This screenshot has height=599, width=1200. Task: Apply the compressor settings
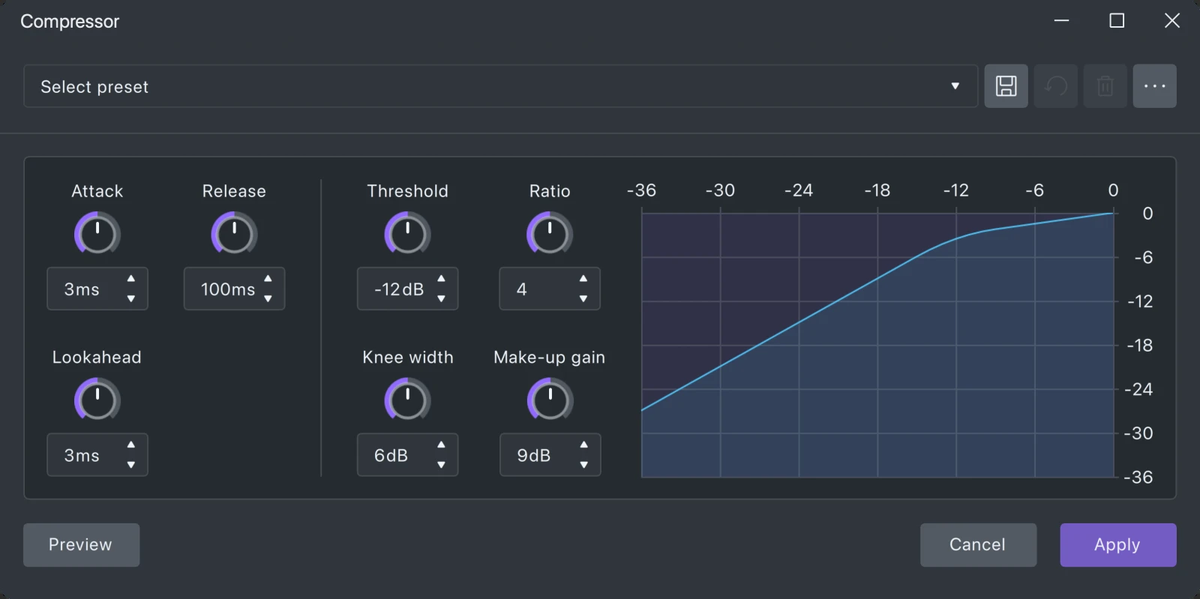point(1118,545)
